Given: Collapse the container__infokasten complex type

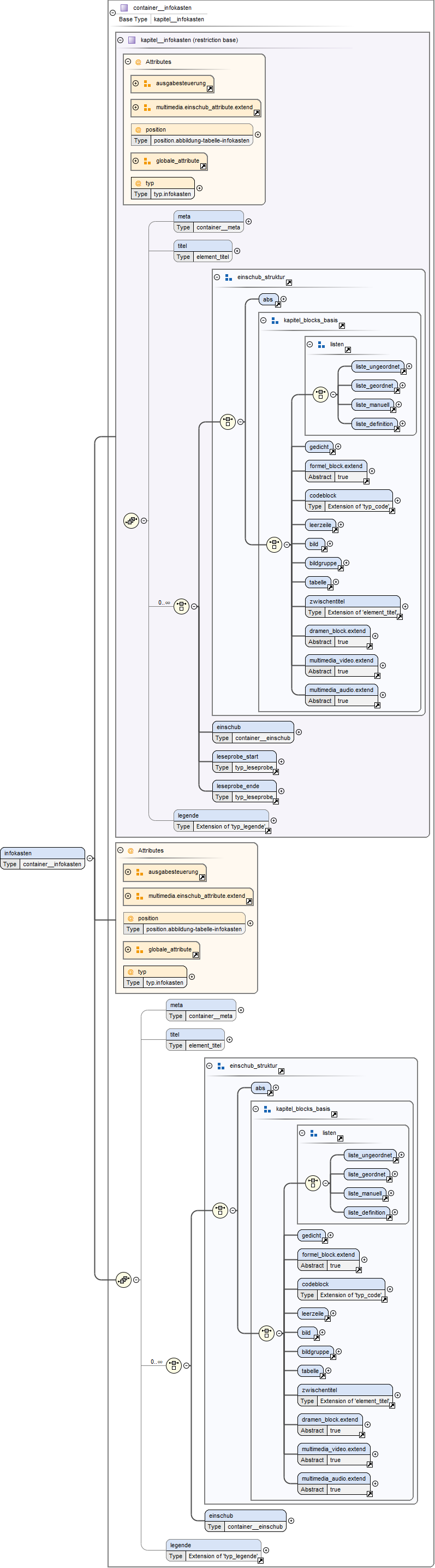Looking at the screenshot, I should [x=112, y=13].
